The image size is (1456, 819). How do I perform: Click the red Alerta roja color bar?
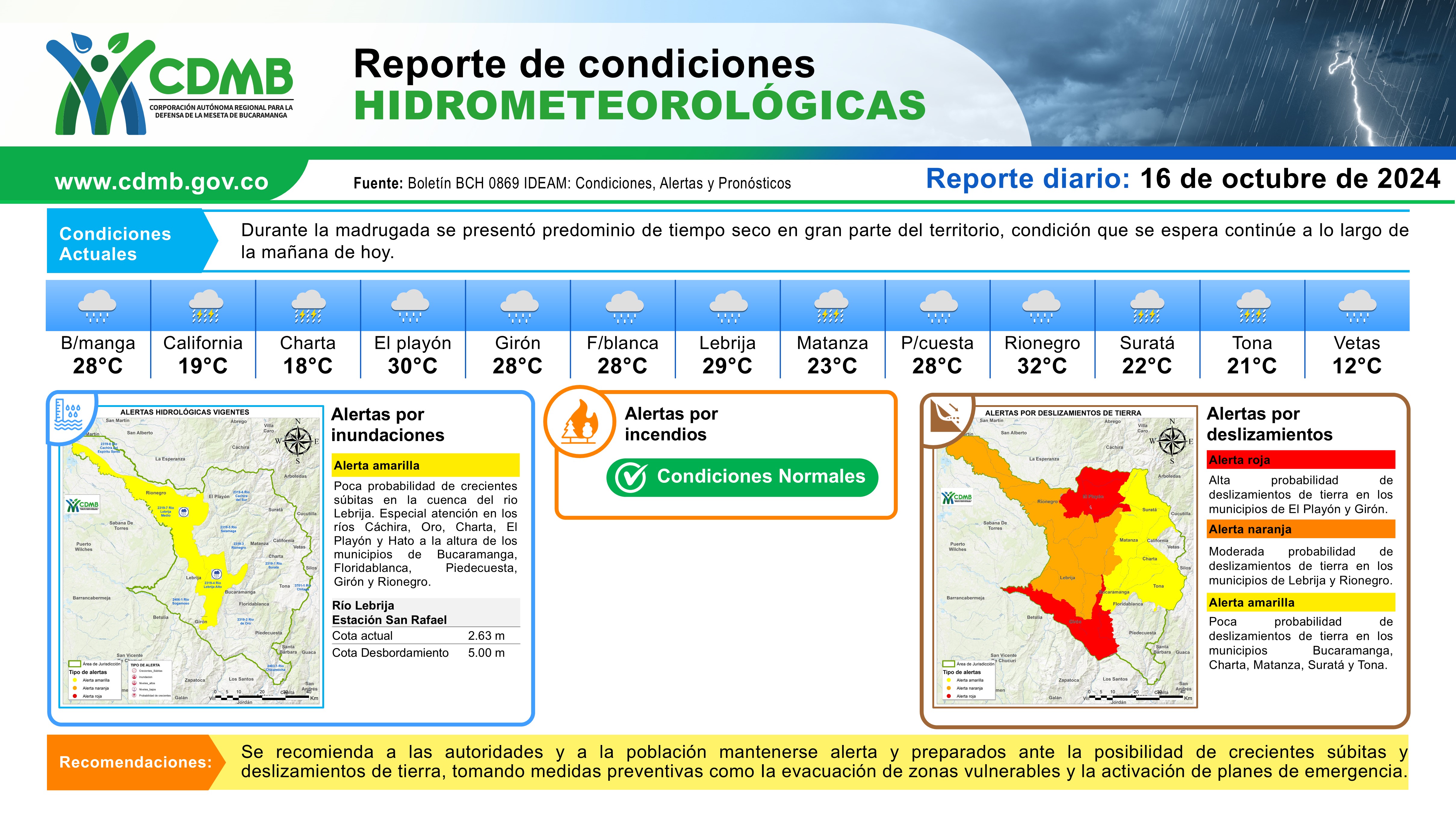(x=1301, y=460)
